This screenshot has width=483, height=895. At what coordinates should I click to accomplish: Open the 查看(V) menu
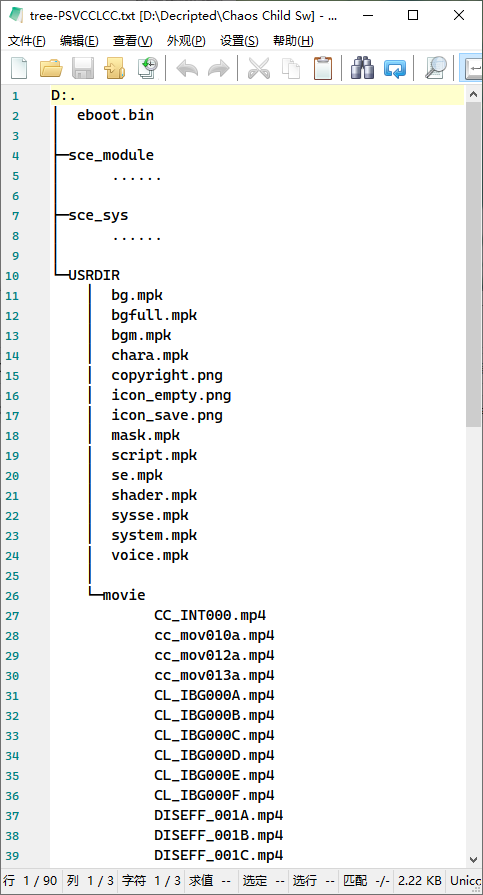pos(132,41)
